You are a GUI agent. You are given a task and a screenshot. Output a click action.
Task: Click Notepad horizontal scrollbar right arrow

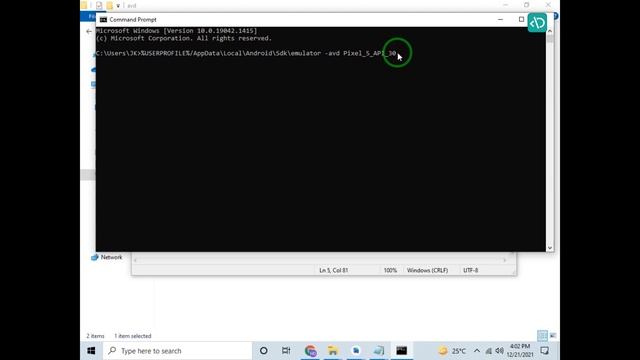(x=504, y=260)
